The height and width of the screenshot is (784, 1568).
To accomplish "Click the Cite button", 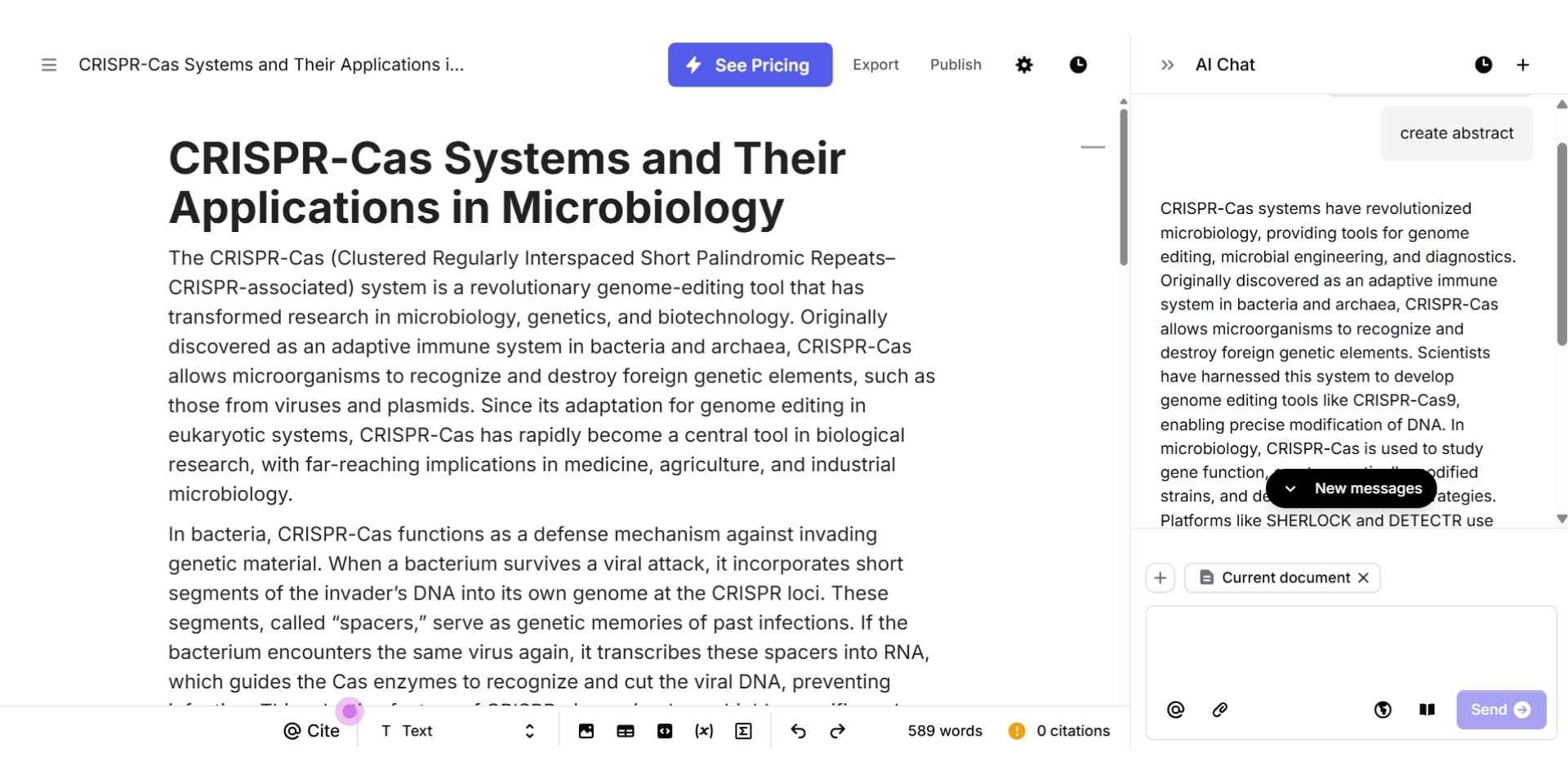I will 312,731.
